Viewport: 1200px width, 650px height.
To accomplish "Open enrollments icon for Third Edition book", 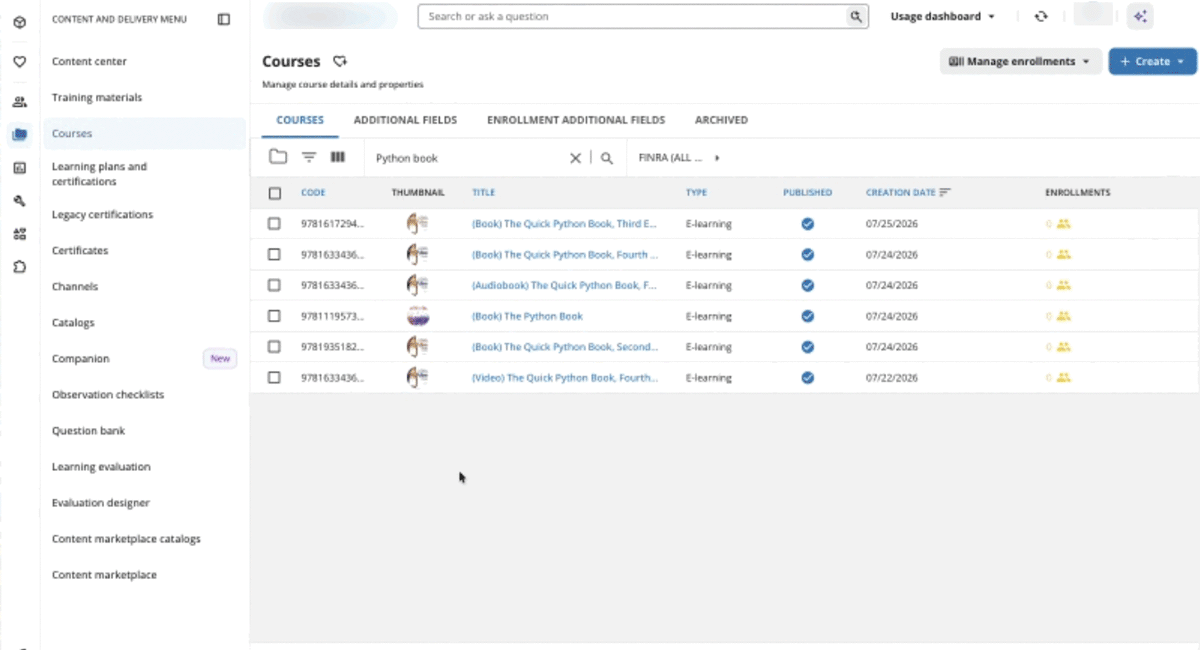I will click(x=1064, y=224).
